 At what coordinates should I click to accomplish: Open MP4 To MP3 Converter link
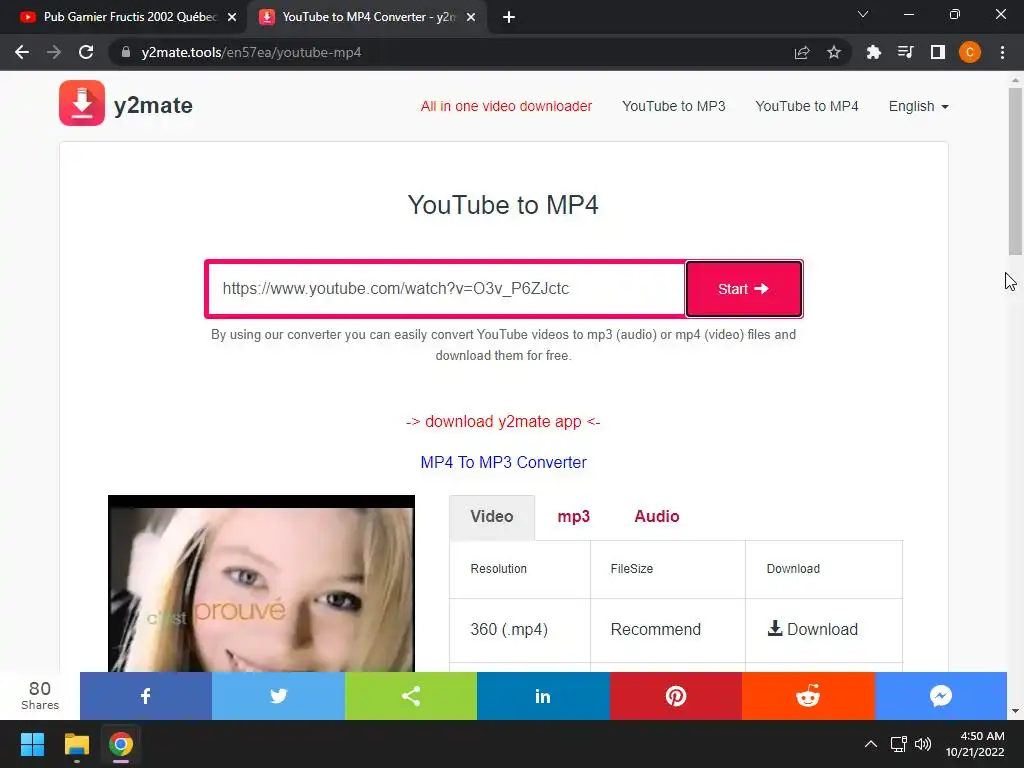click(504, 462)
